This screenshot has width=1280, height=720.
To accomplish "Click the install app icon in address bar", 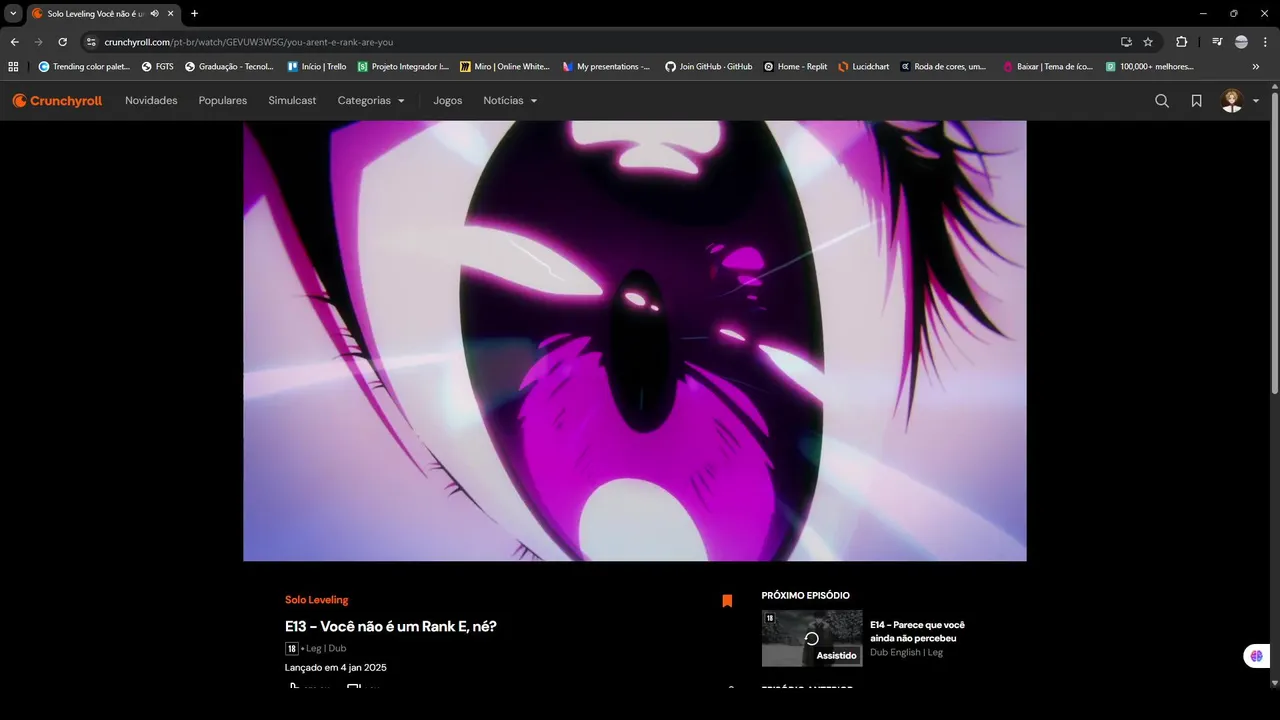I will [1126, 42].
